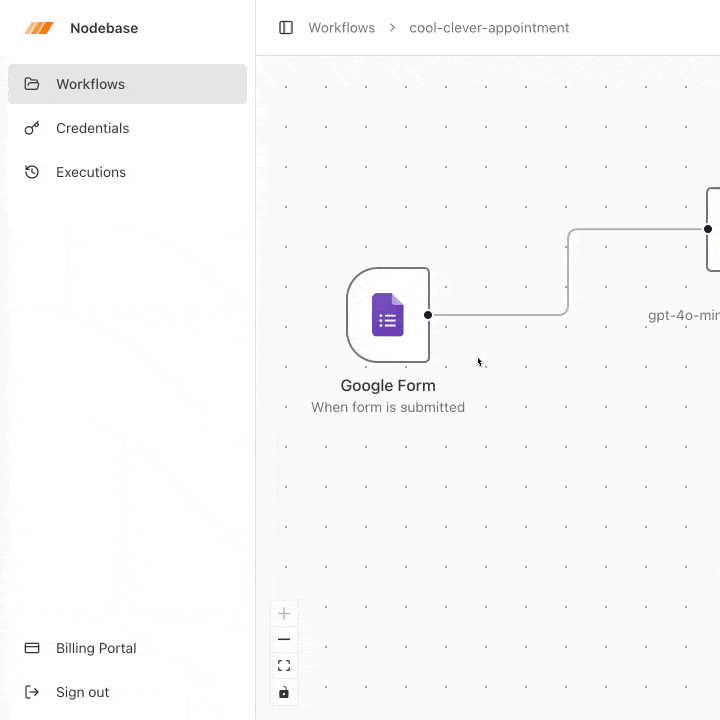Click the breadcrumb chevron separator
Viewport: 720px width, 720px height.
392,28
